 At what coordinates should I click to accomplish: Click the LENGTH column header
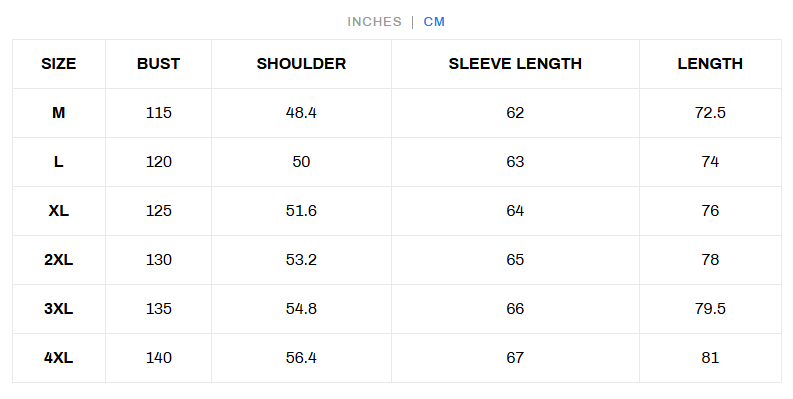[710, 64]
